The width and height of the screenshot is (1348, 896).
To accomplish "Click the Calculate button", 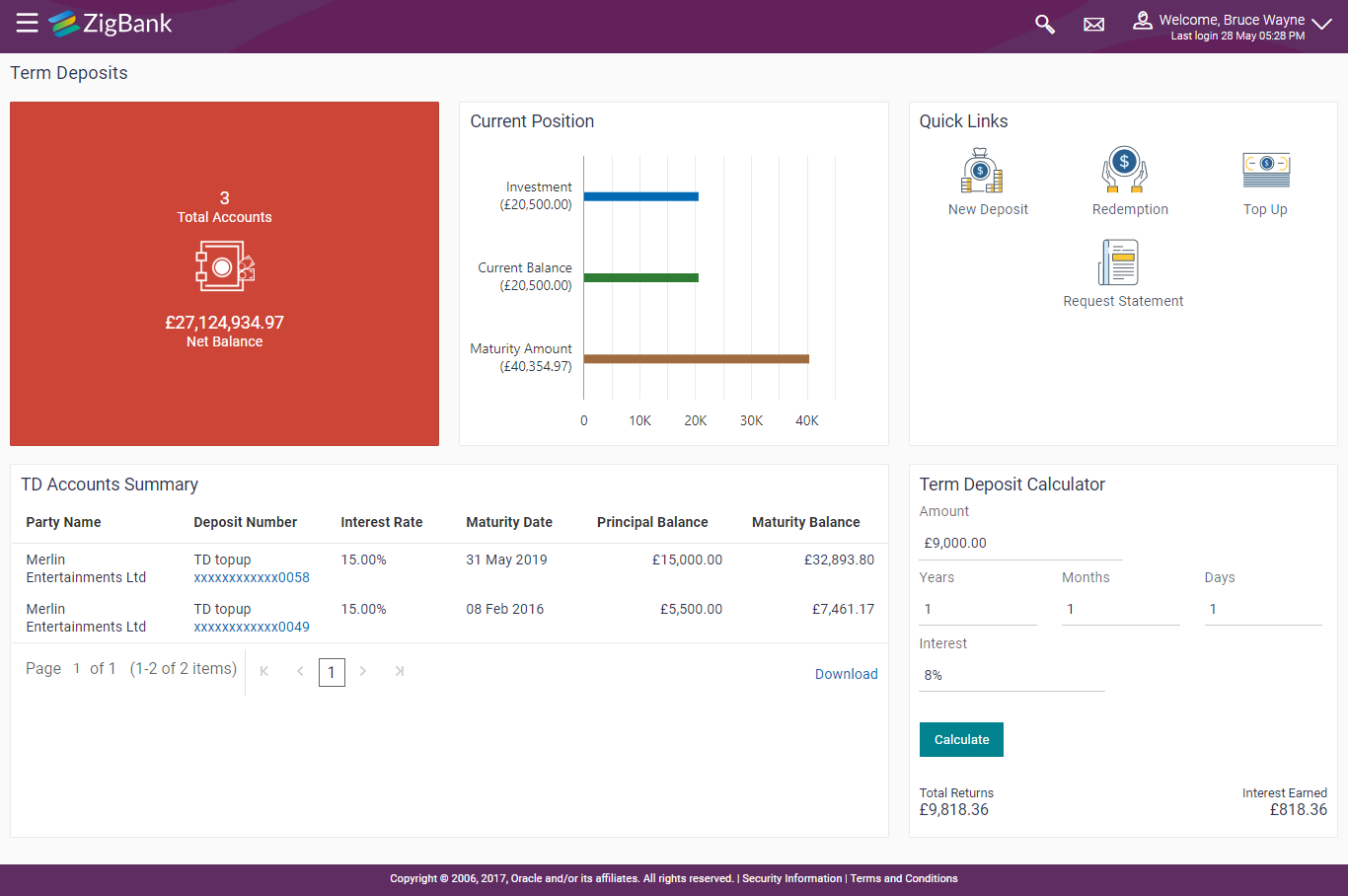I will 961,739.
